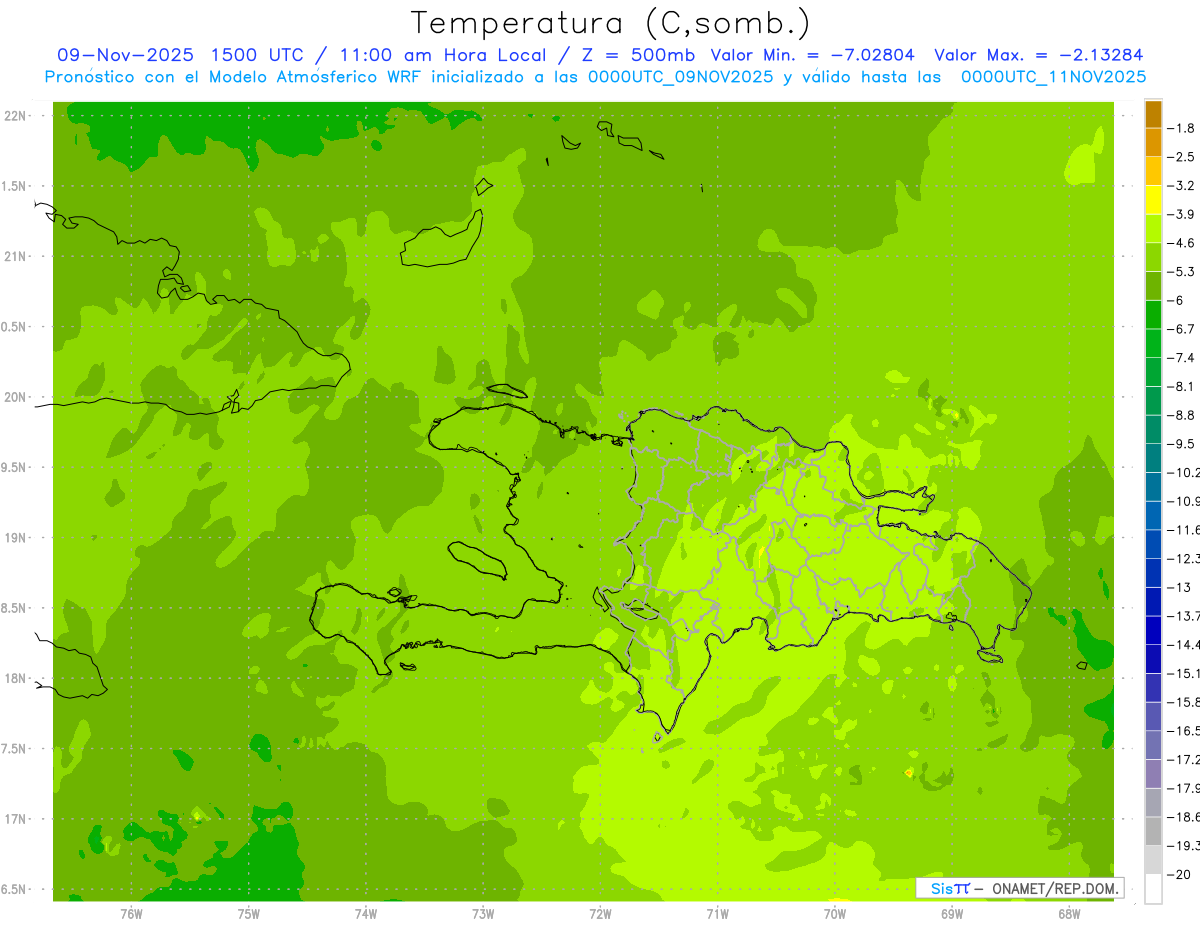This screenshot has width=1200, height=927.
Task: Click the "18N" latitude label
Action: coord(17,679)
